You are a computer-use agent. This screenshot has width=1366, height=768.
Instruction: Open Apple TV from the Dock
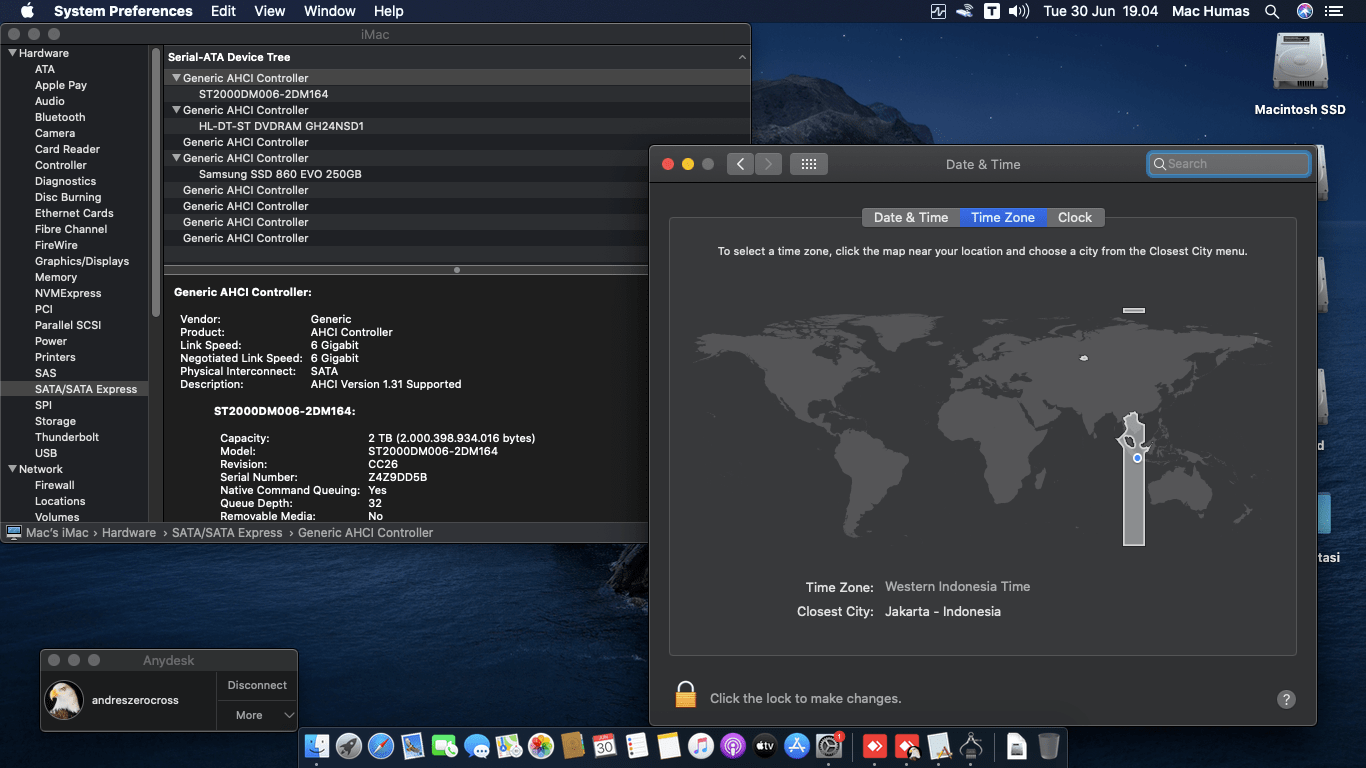[764, 745]
